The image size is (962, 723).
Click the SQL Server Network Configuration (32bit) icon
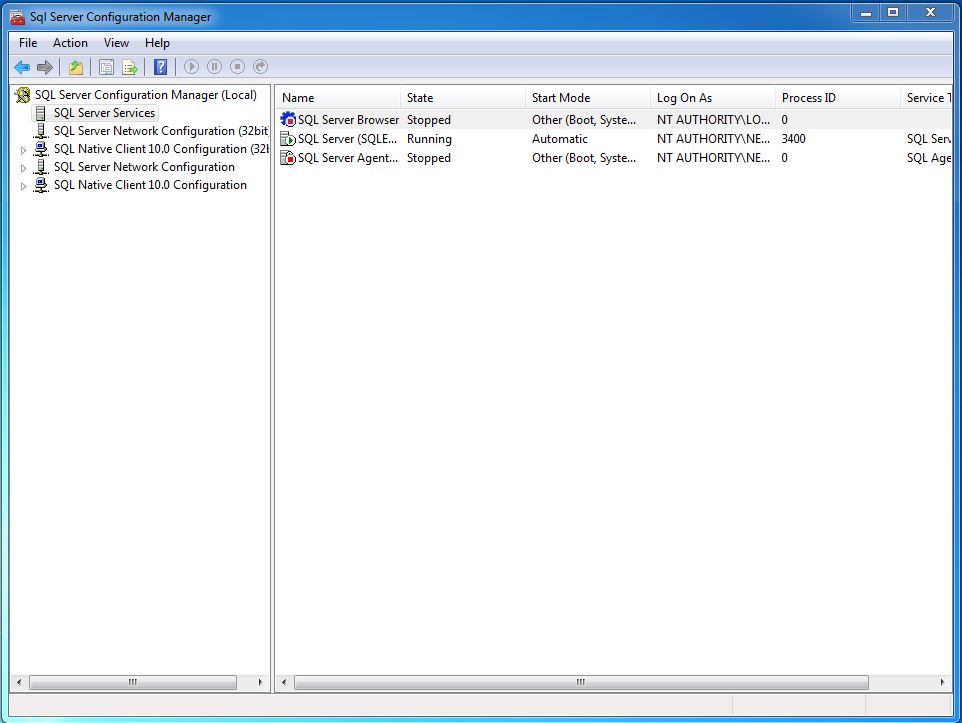tap(40, 131)
